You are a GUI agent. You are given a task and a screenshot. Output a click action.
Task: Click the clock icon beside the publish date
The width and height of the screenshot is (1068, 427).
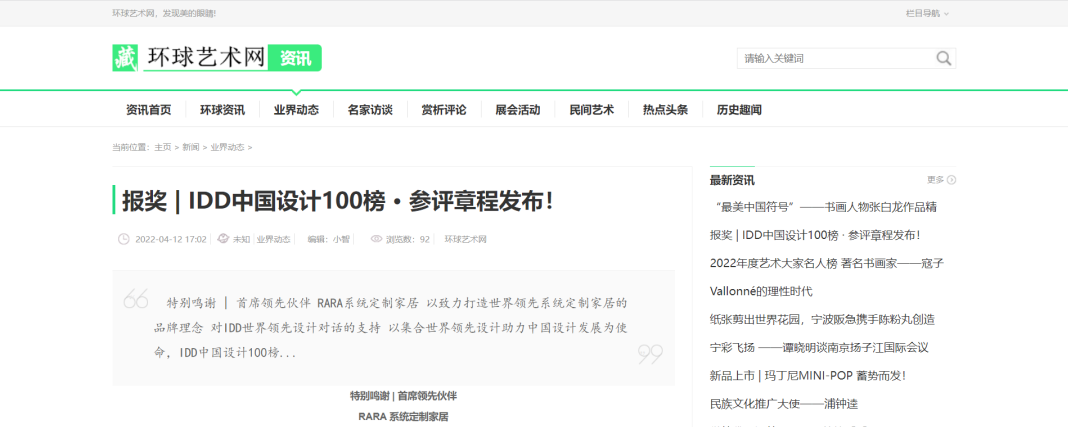pos(124,239)
